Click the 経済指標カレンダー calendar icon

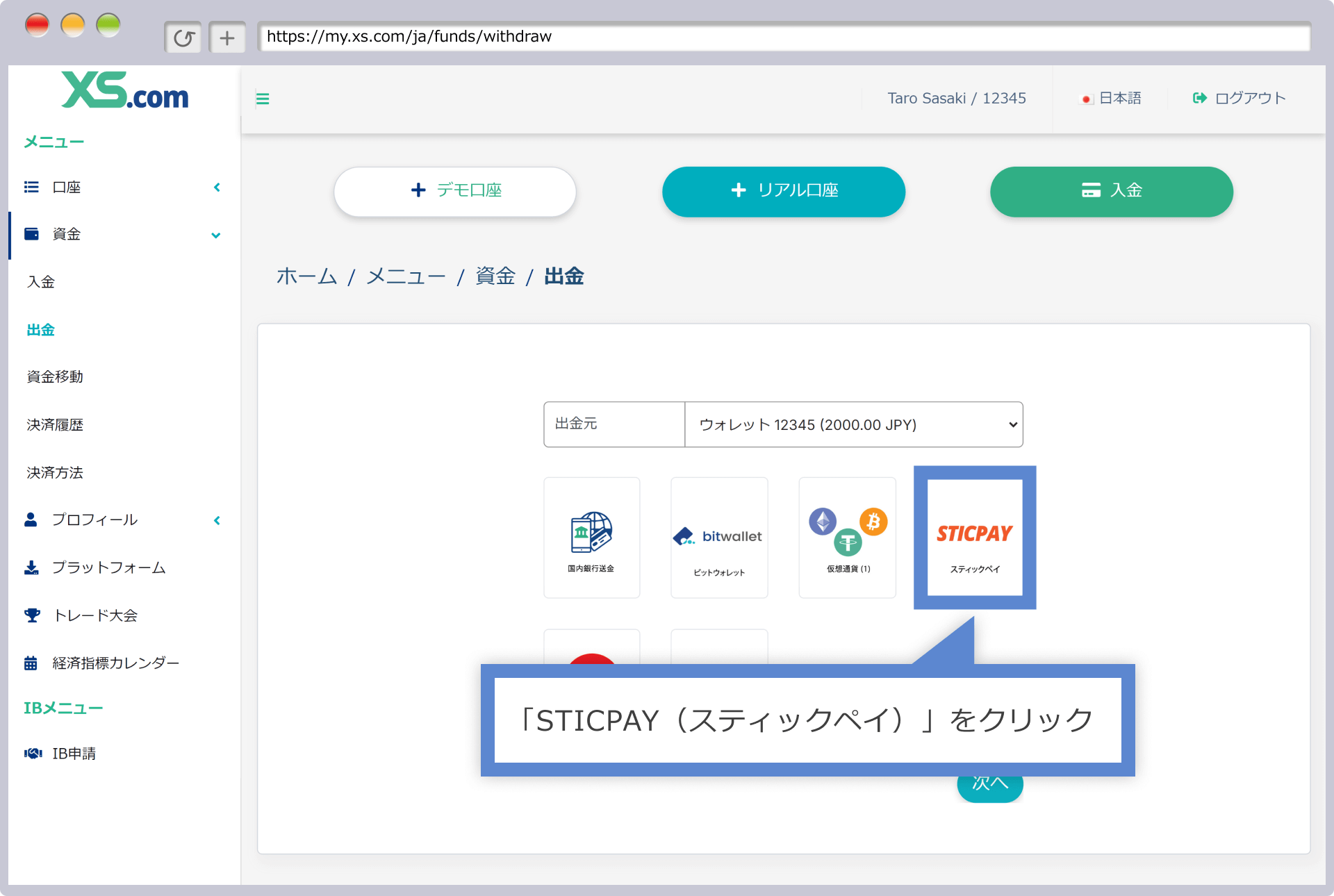click(x=31, y=663)
